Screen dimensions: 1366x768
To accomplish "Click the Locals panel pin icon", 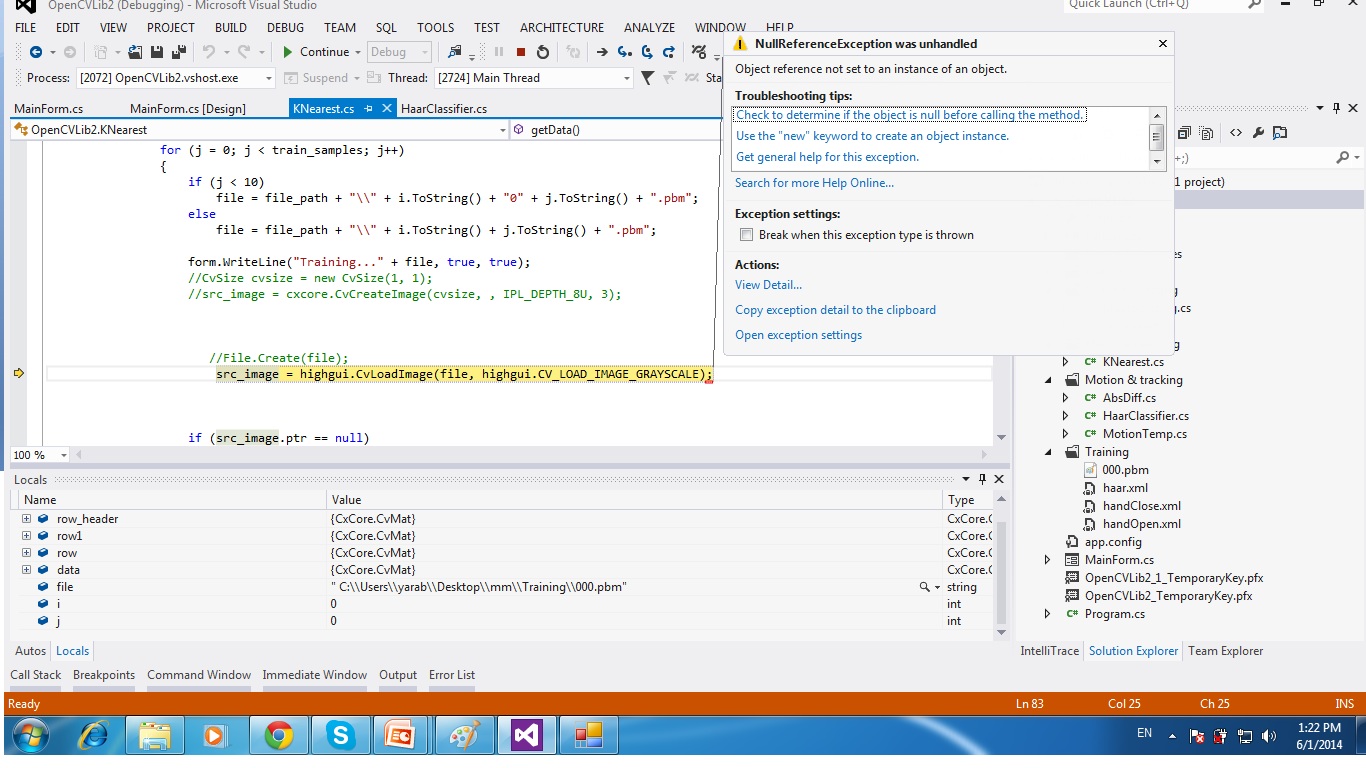I will [x=983, y=480].
